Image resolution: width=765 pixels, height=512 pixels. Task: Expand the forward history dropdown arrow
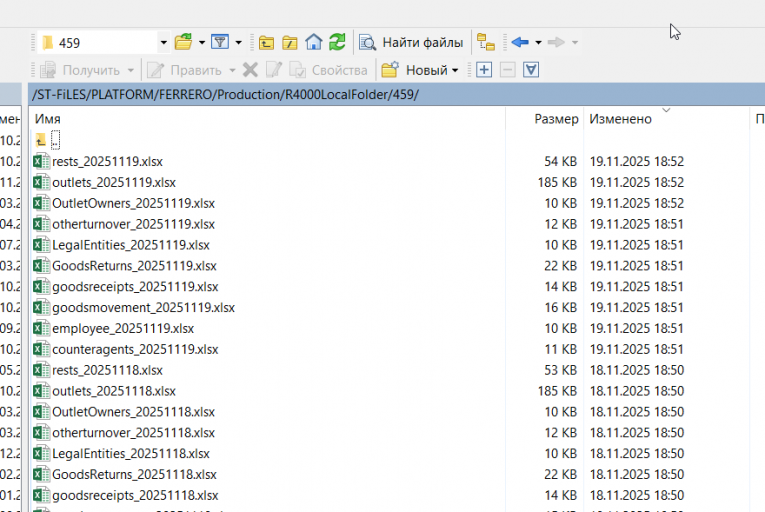(575, 42)
